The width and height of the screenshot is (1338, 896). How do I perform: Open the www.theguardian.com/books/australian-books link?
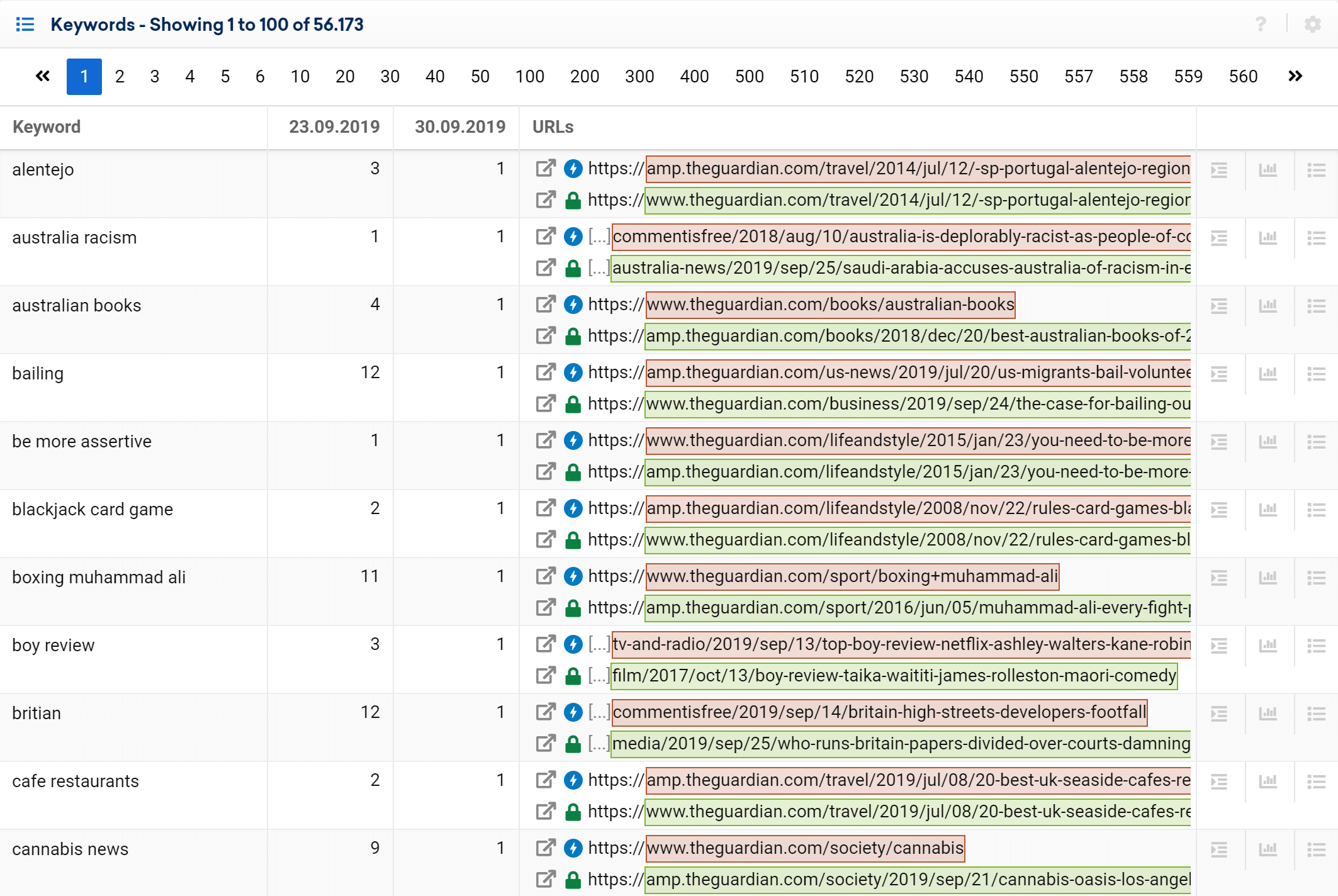(830, 305)
